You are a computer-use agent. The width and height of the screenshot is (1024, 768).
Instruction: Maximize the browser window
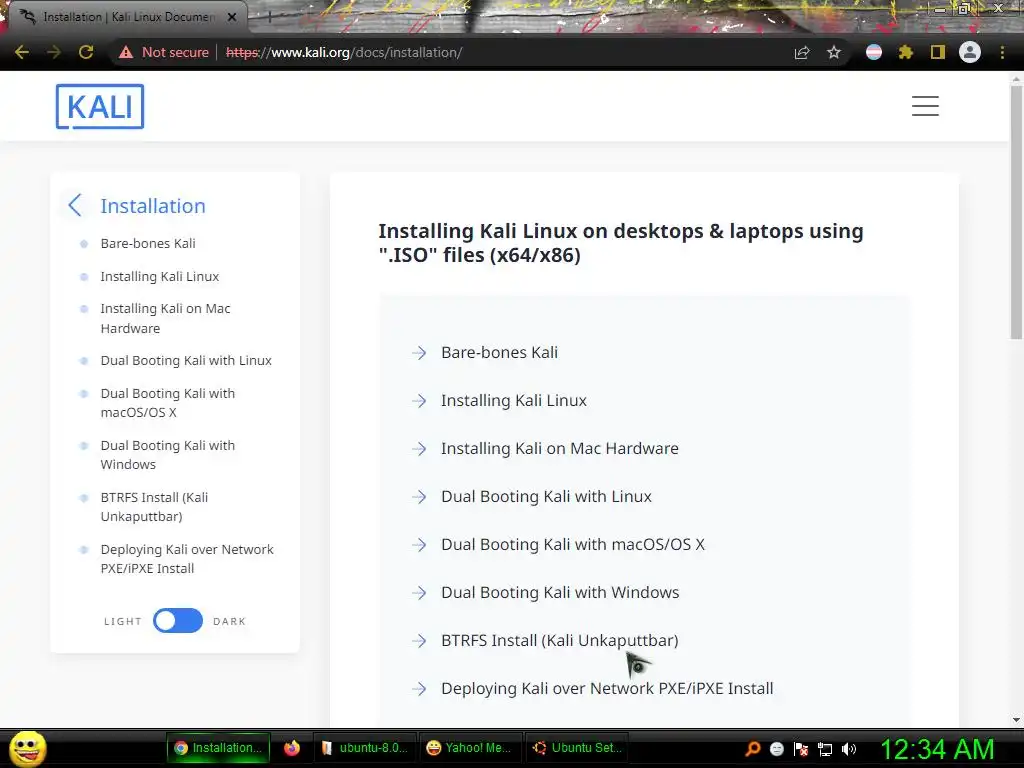[x=964, y=8]
